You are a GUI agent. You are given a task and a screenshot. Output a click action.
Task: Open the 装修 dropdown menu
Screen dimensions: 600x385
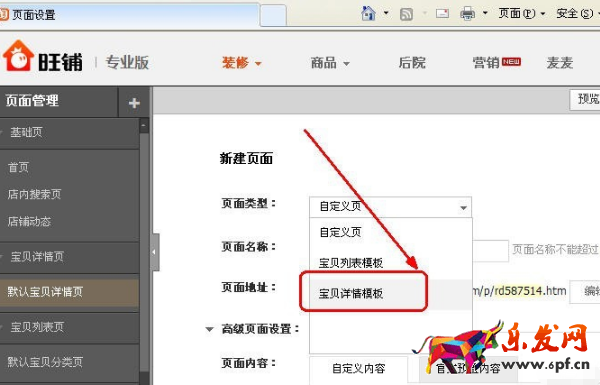(241, 62)
